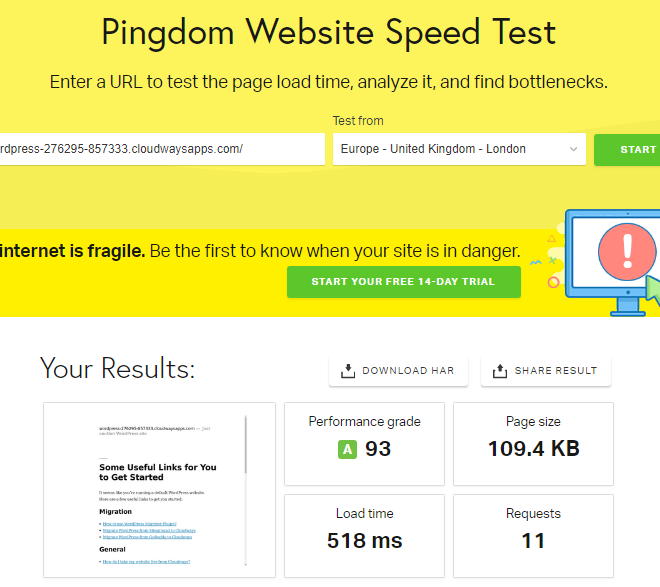Image resolution: width=660 pixels, height=587 pixels.
Task: Click the URL input field
Action: click(x=162, y=149)
